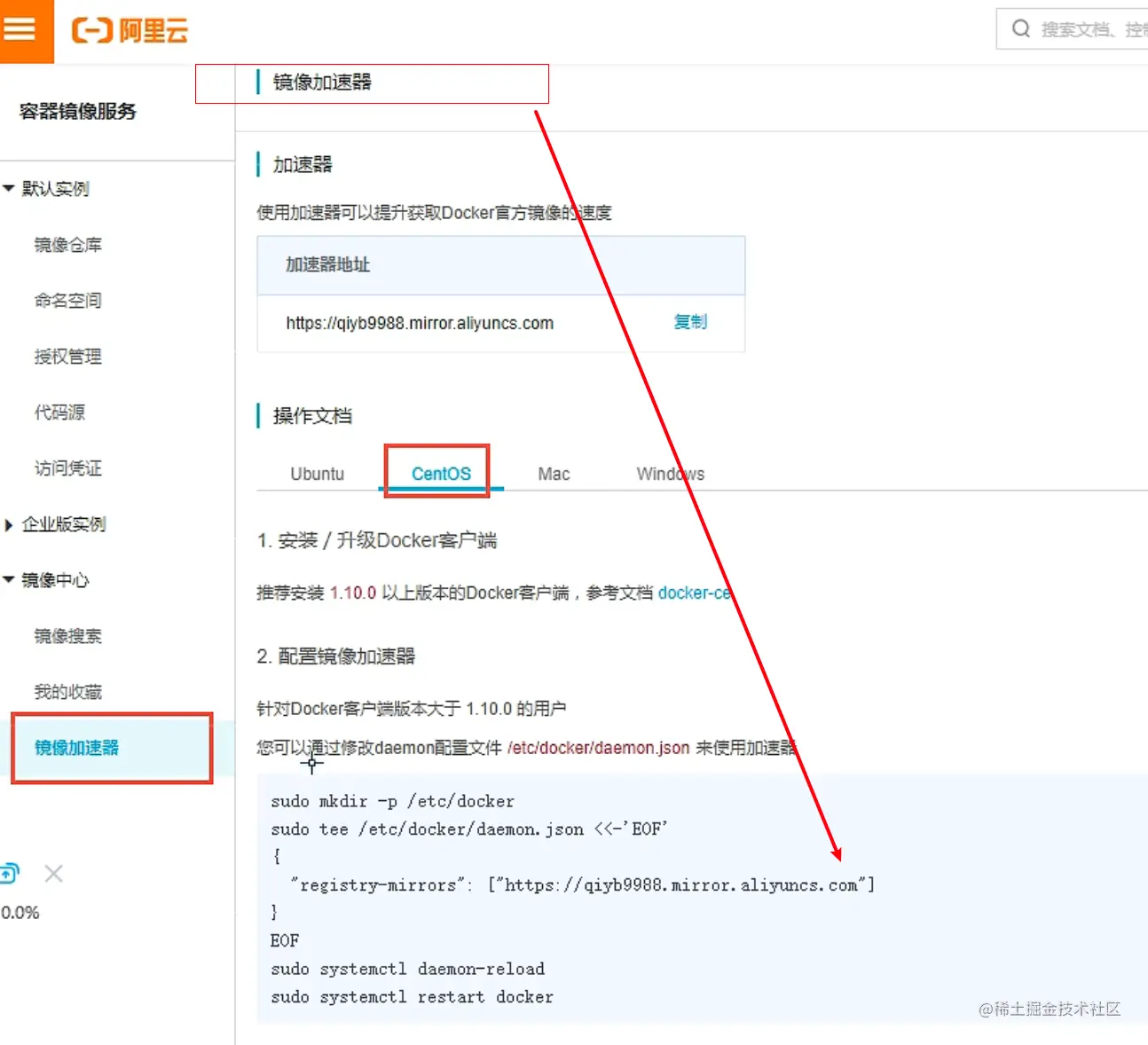
Task: Click the 'sudo systemctl restart docker' line
Action: pos(412,997)
